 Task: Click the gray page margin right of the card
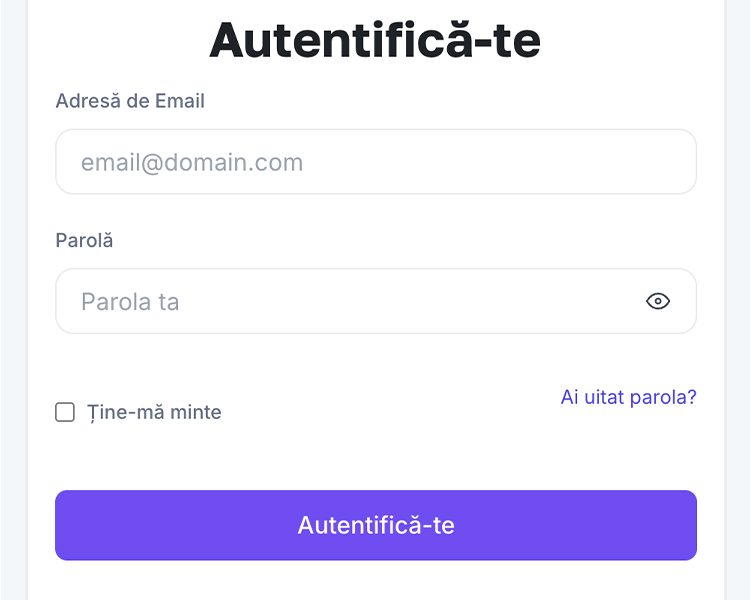738,300
